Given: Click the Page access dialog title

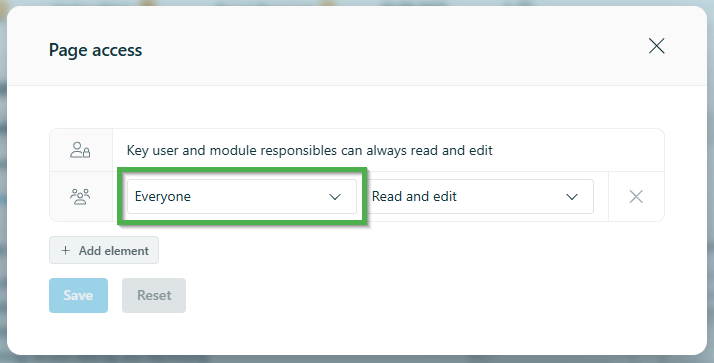Looking at the screenshot, I should 95,50.
